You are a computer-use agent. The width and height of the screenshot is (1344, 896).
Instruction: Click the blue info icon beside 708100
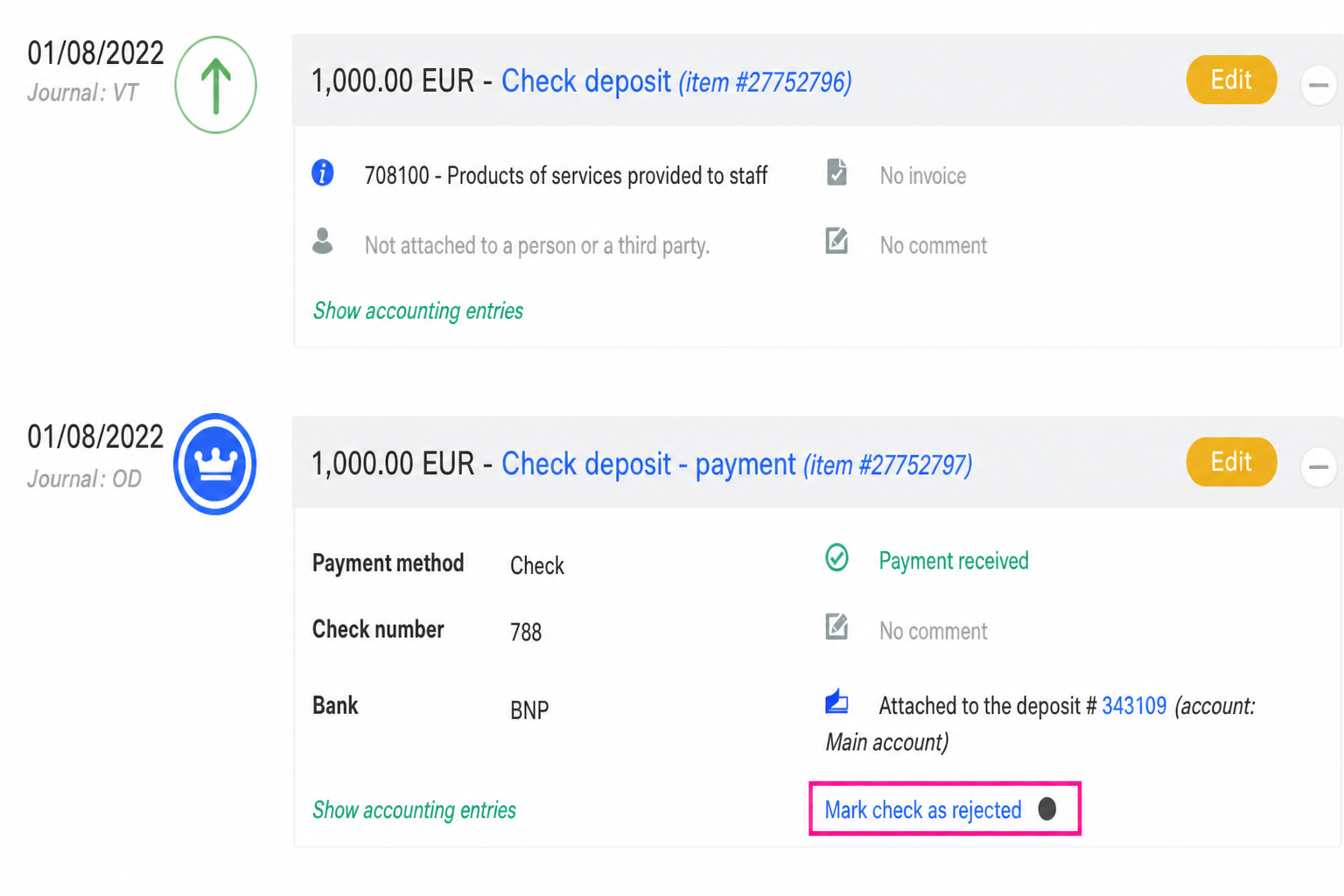tap(323, 173)
